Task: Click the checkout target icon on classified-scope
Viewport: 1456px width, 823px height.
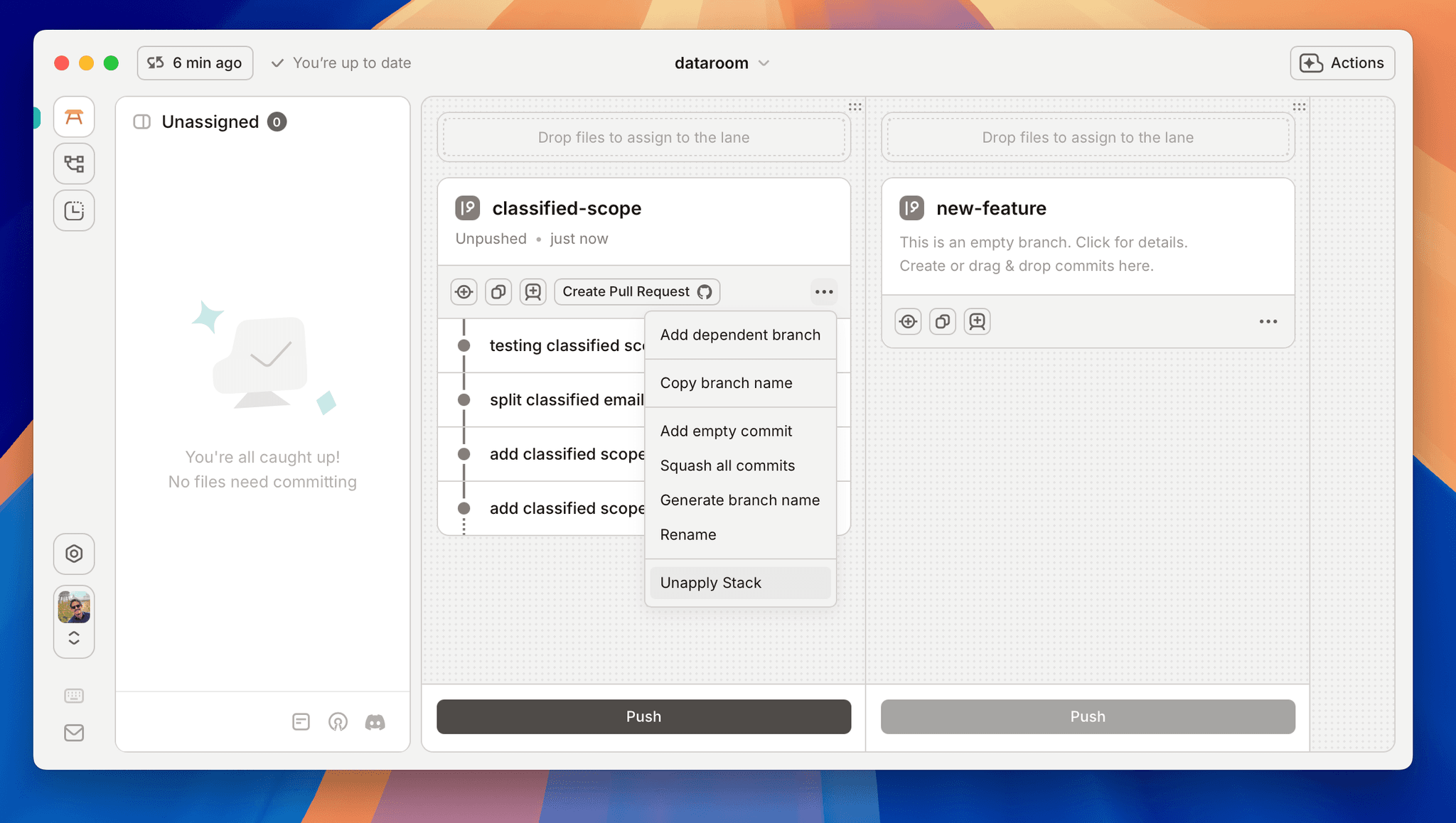Action: (x=464, y=291)
